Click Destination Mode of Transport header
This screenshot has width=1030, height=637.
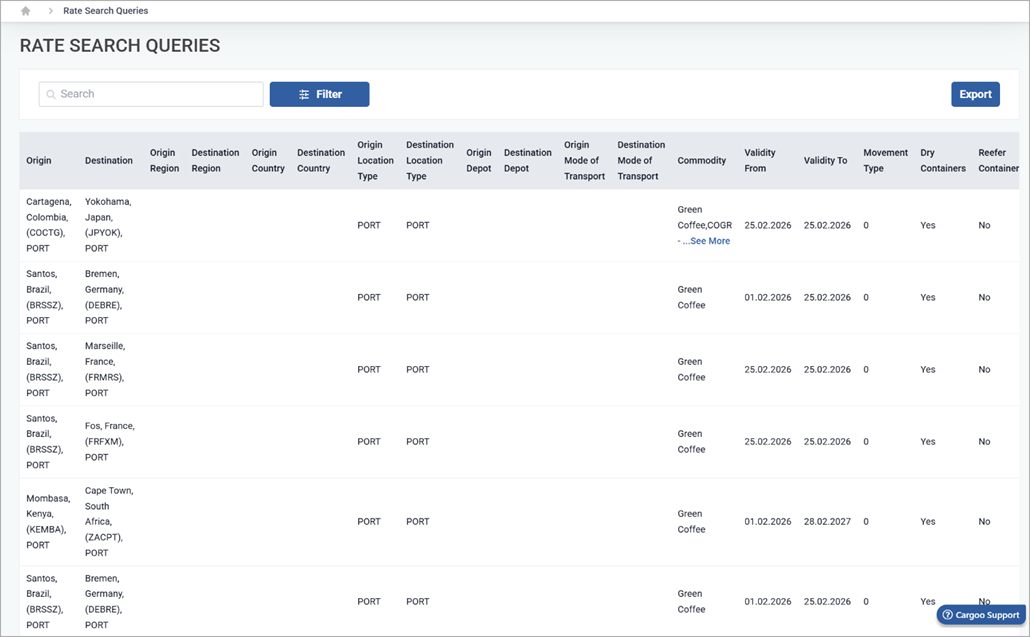pyautogui.click(x=641, y=160)
